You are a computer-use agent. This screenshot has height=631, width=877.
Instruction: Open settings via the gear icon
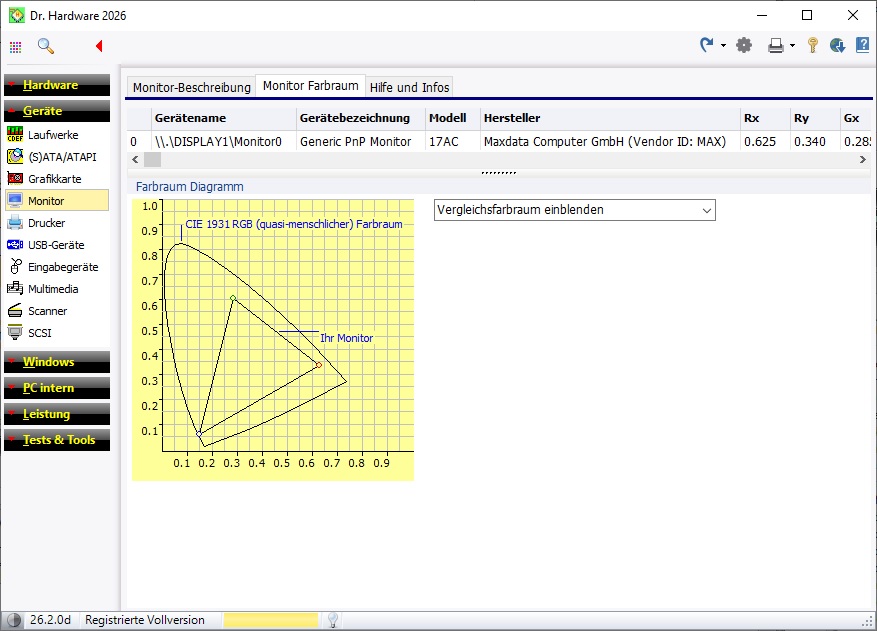click(x=744, y=45)
